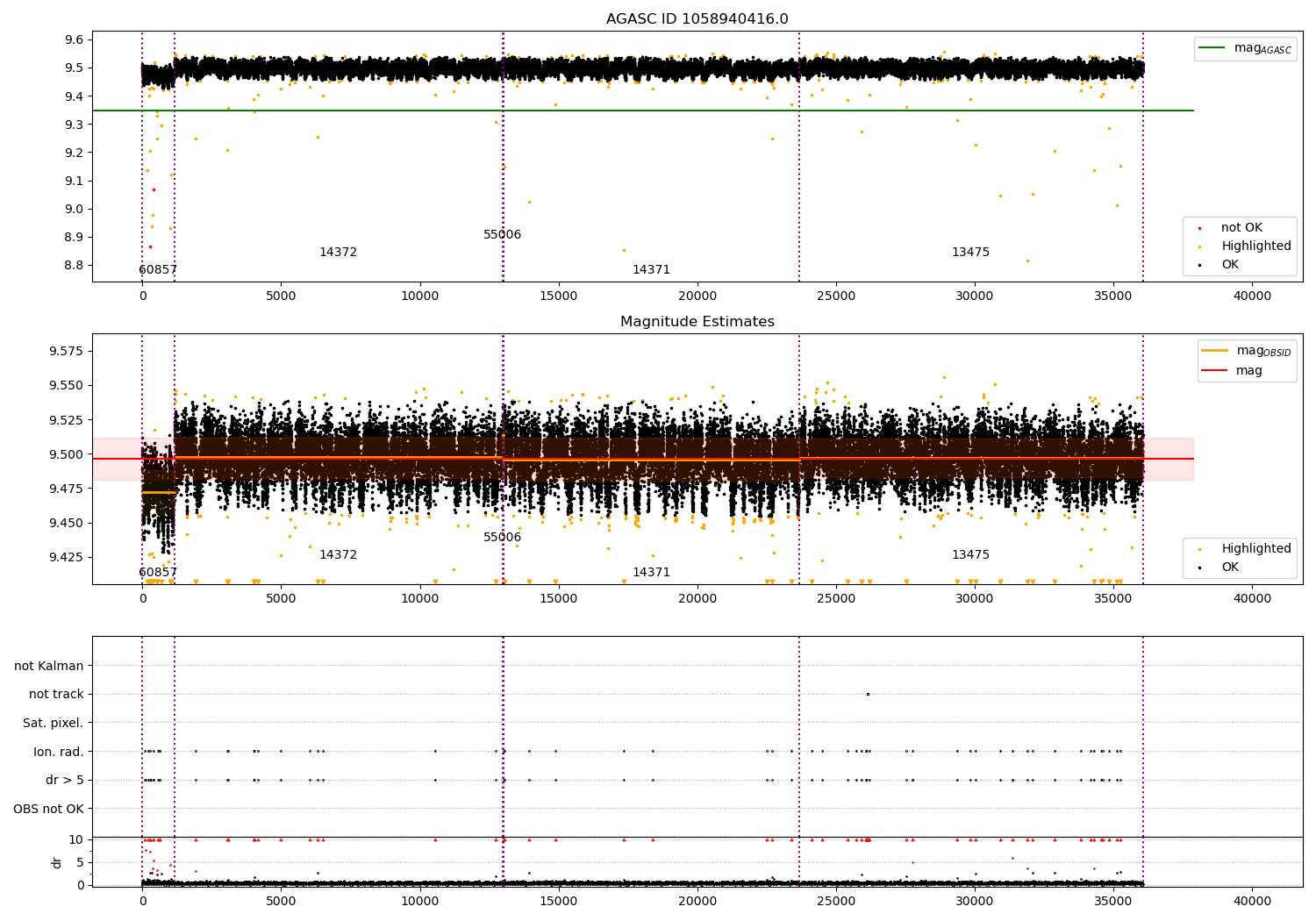Viewport: 1316px width, 921px height.
Task: Click the 9.3 y-axis tick label
Action: 75,125
